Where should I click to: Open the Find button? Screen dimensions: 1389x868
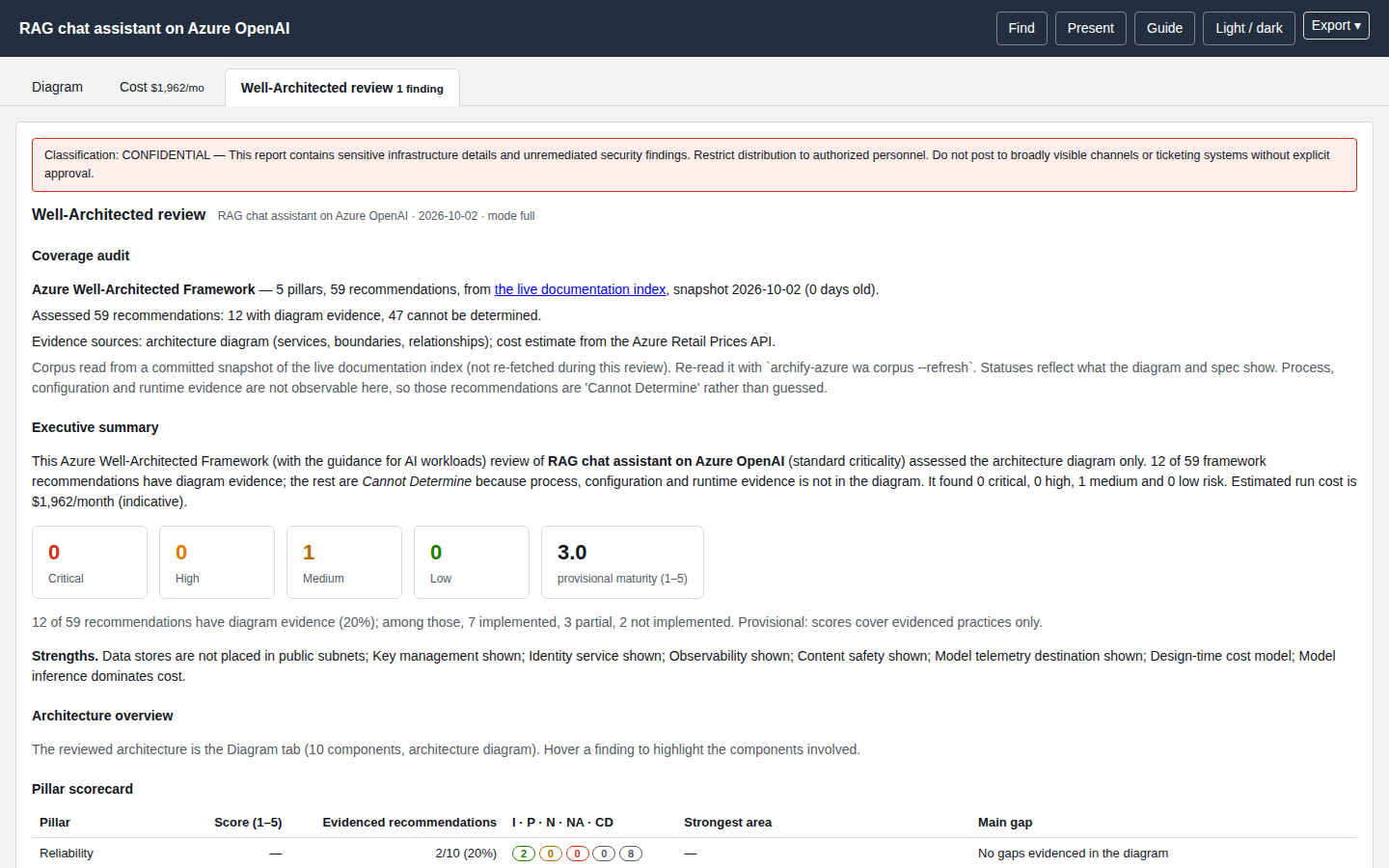tap(1021, 28)
